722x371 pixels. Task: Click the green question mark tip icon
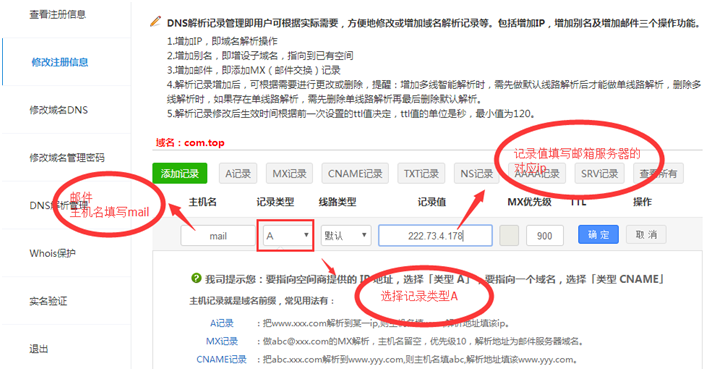(x=196, y=278)
